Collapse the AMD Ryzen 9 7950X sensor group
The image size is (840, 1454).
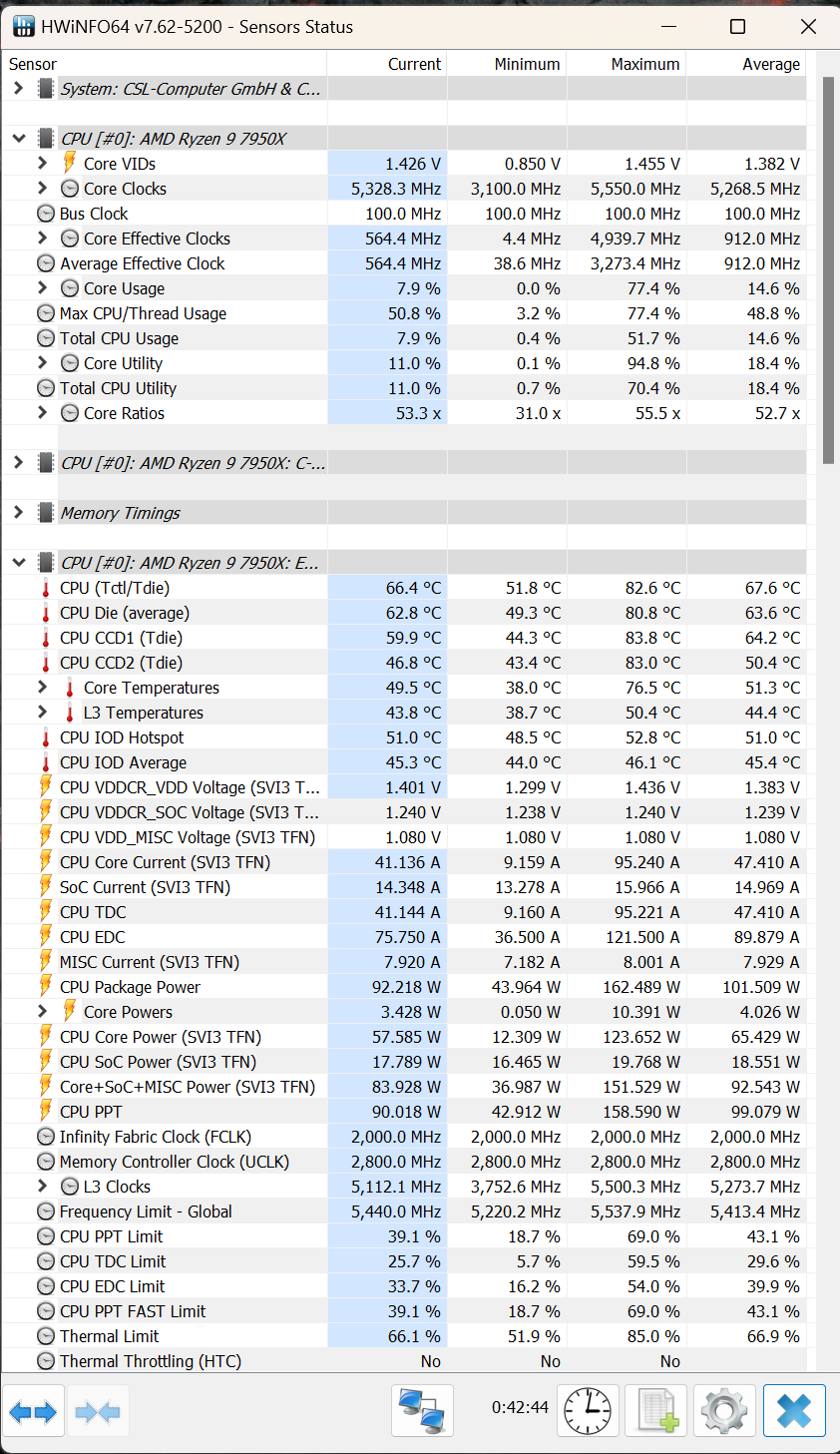[18, 138]
